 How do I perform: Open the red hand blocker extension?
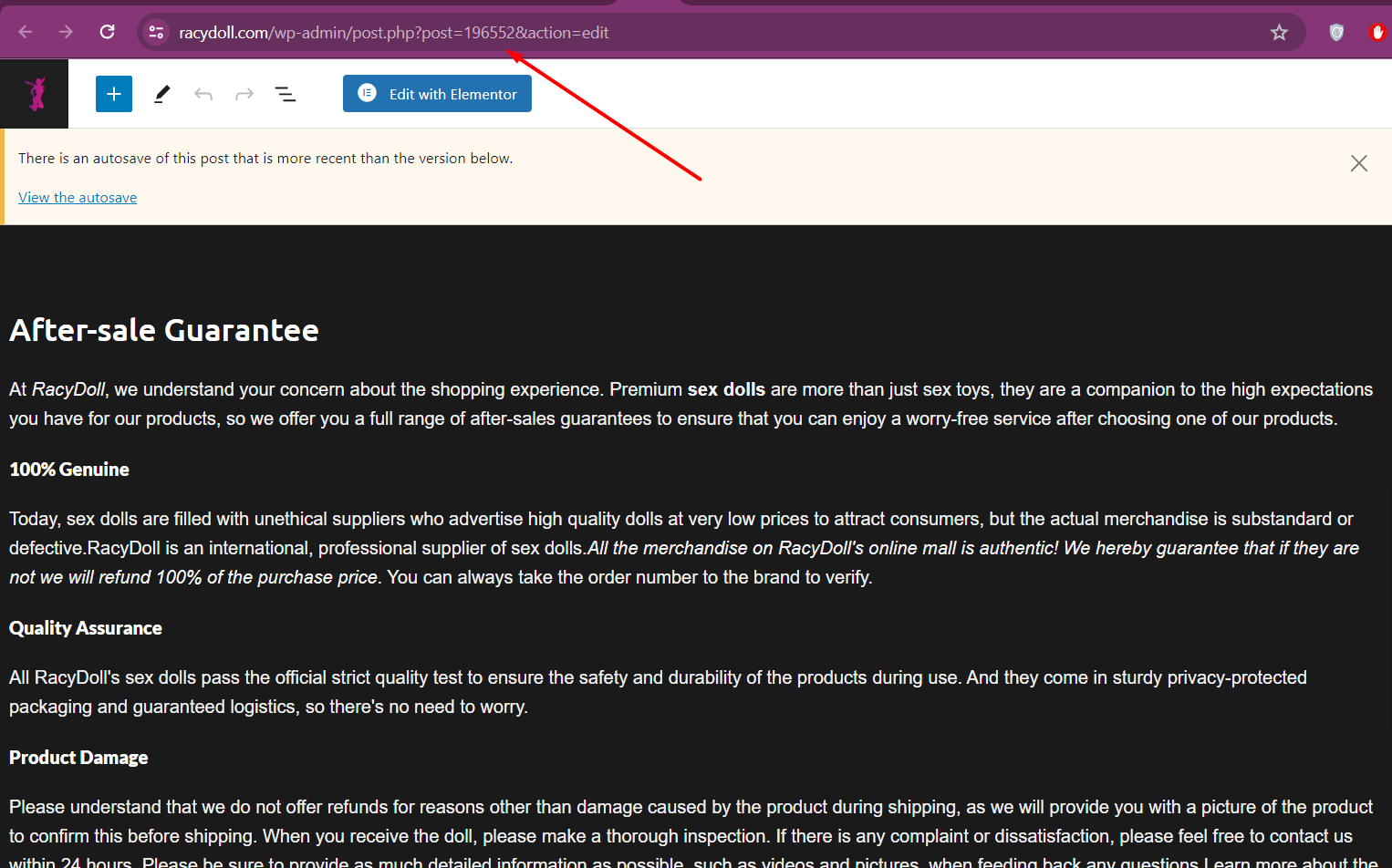click(x=1377, y=33)
